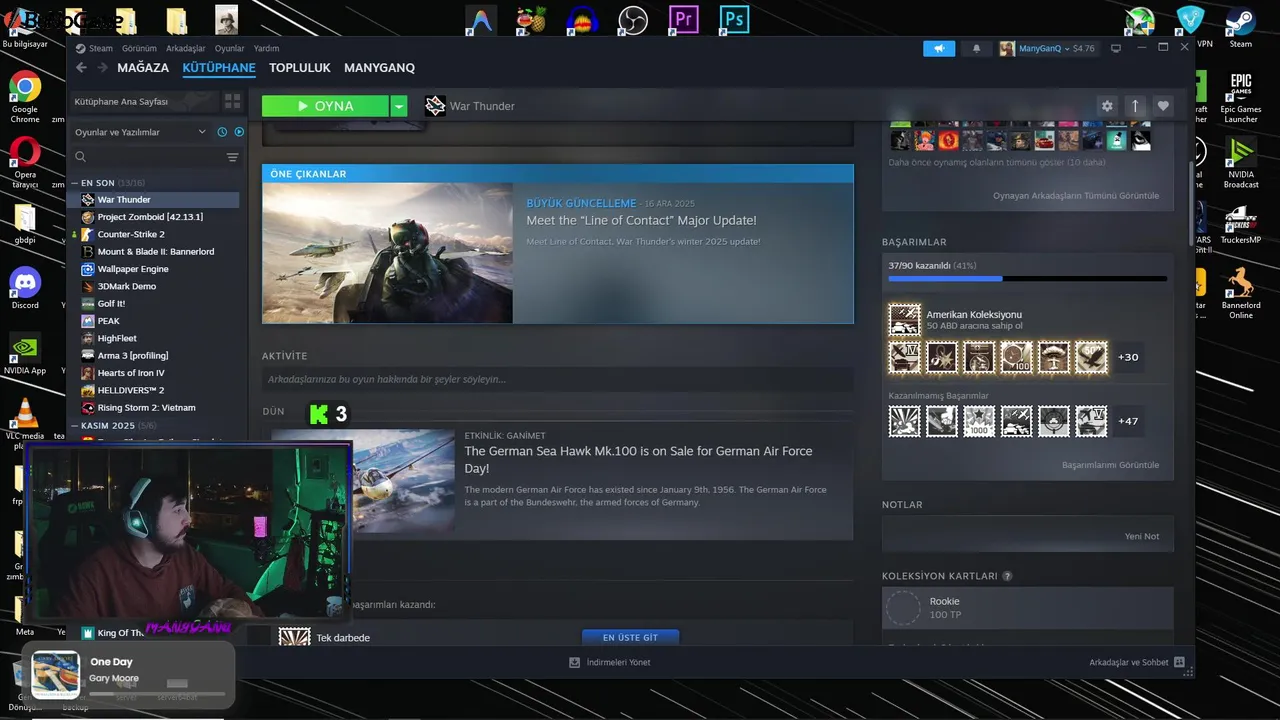The height and width of the screenshot is (720, 1280).
Task: Open Google Chrome on the desktop
Action: click(x=25, y=97)
